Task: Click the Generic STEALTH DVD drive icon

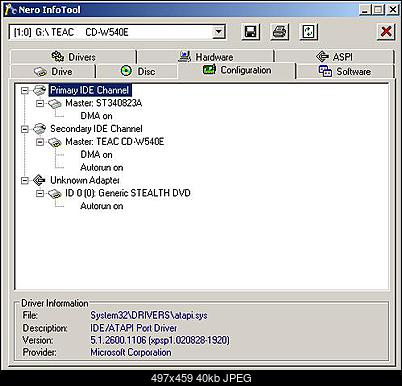Action: coord(55,194)
